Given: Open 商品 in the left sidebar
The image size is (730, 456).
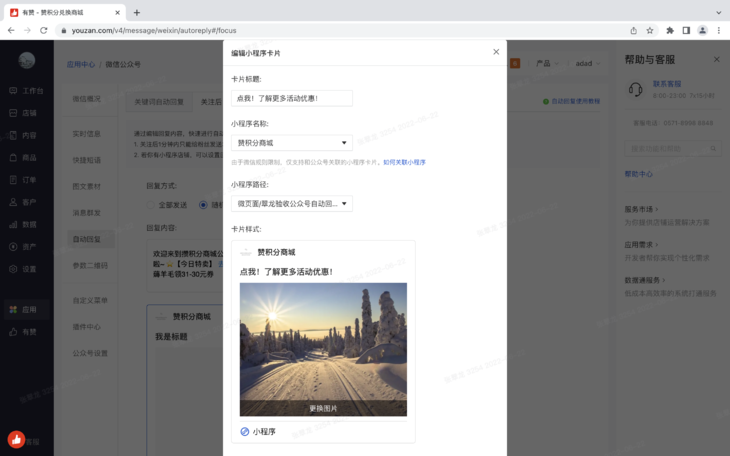Looking at the screenshot, I should click(27, 158).
